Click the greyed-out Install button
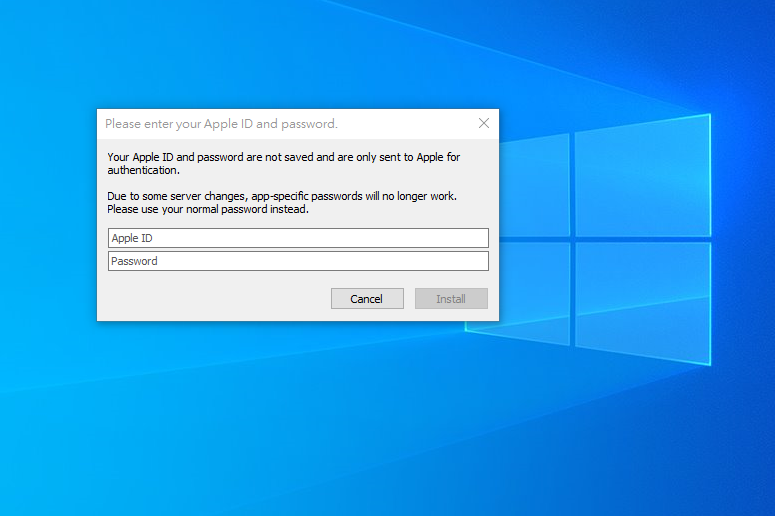 click(451, 299)
